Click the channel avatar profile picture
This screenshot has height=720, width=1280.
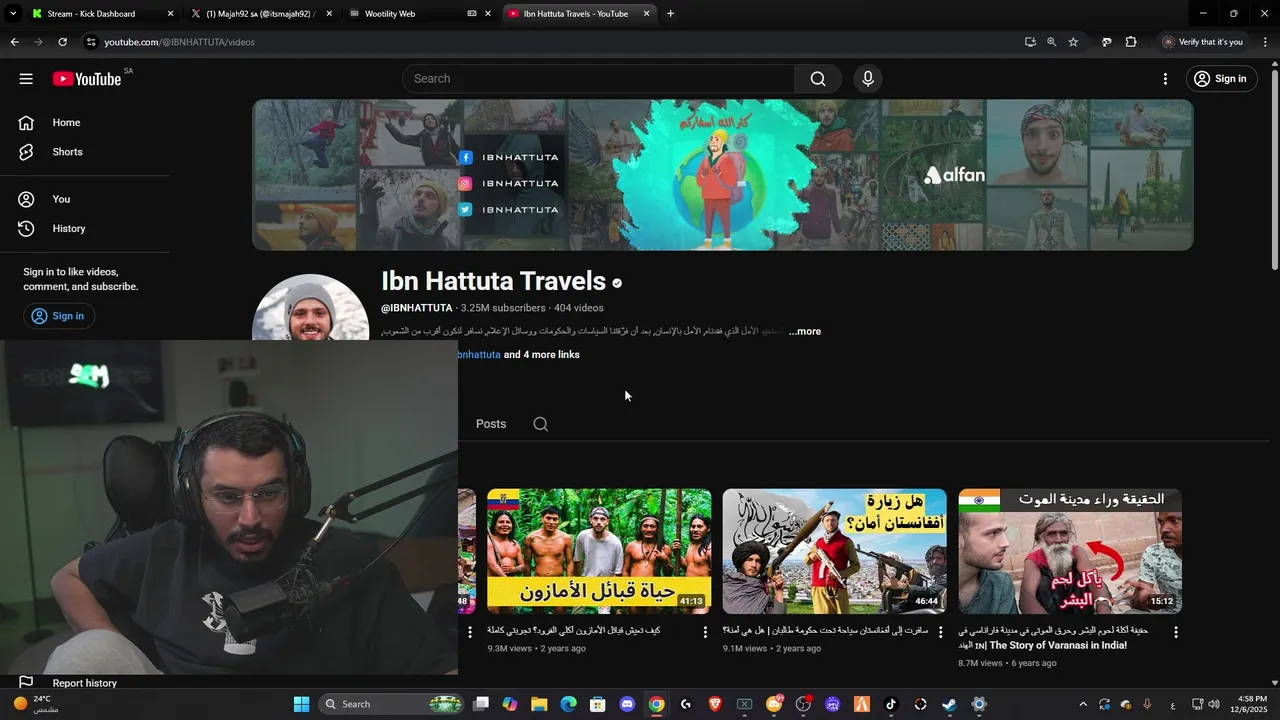tap(311, 310)
